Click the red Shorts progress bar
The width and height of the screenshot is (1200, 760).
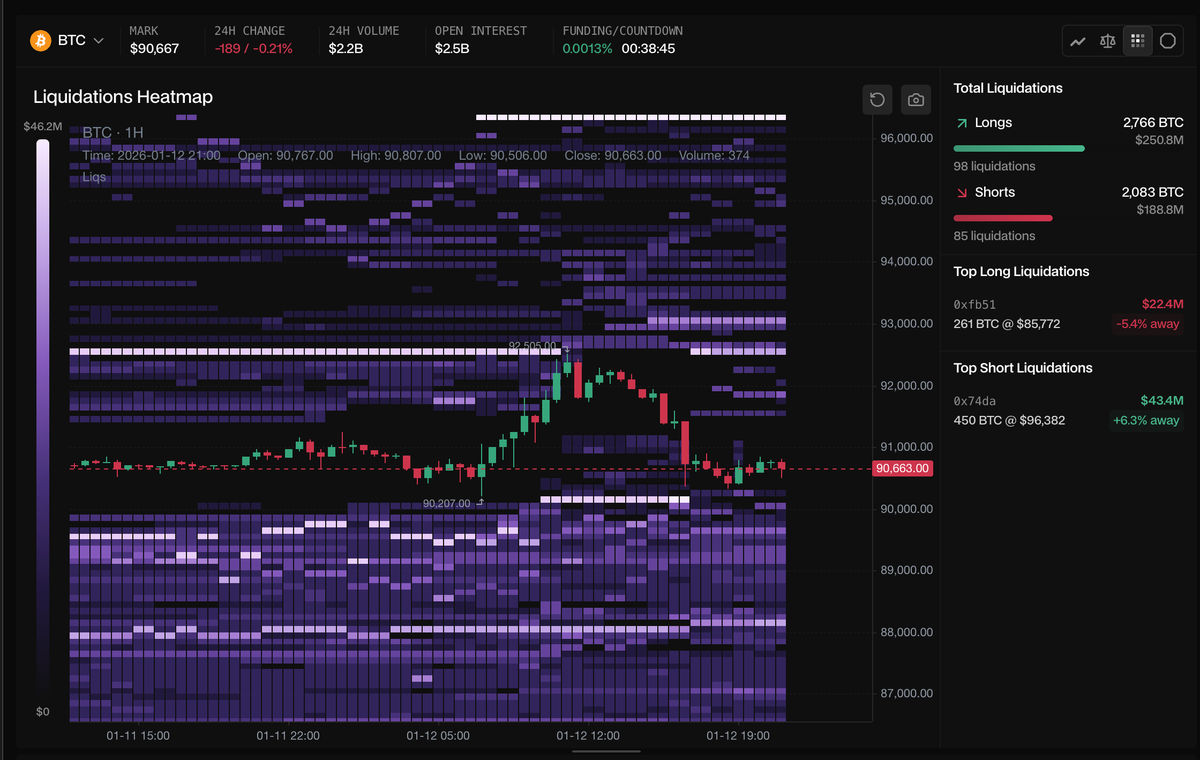coord(1003,218)
